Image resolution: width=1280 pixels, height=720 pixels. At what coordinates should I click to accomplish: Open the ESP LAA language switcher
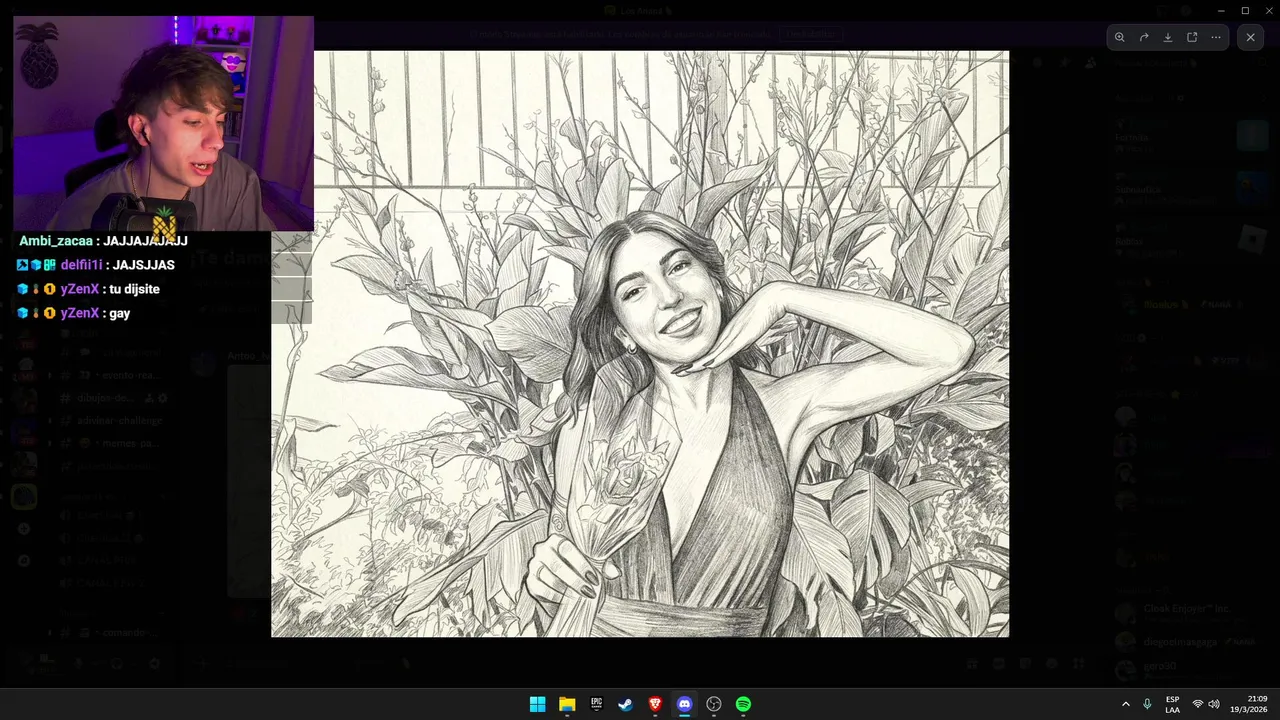coord(1172,704)
